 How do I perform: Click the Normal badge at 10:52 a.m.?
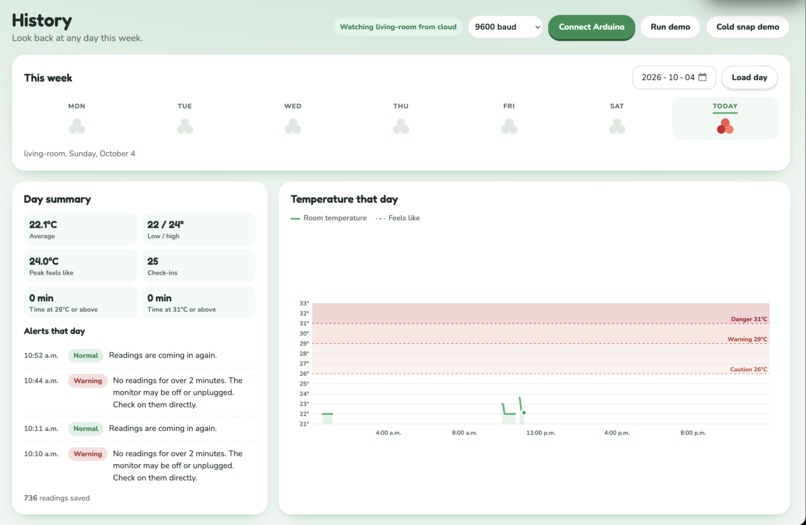86,355
